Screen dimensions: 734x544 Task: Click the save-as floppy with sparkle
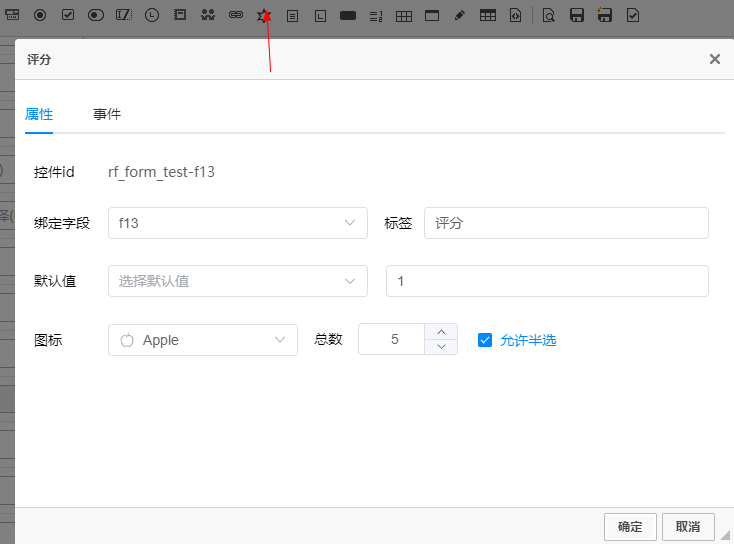click(604, 15)
